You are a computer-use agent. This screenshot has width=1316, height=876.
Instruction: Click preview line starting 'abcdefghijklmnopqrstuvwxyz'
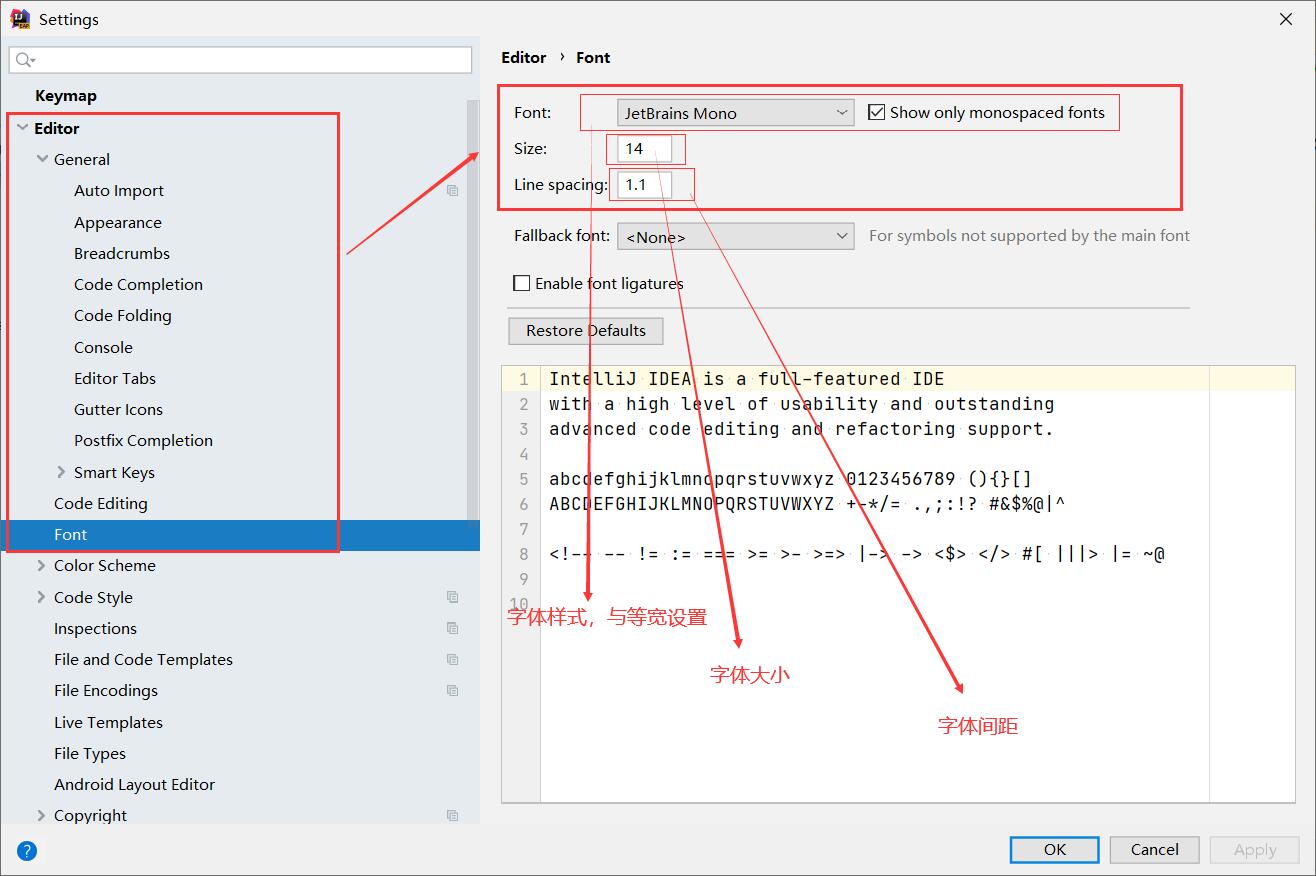click(790, 479)
